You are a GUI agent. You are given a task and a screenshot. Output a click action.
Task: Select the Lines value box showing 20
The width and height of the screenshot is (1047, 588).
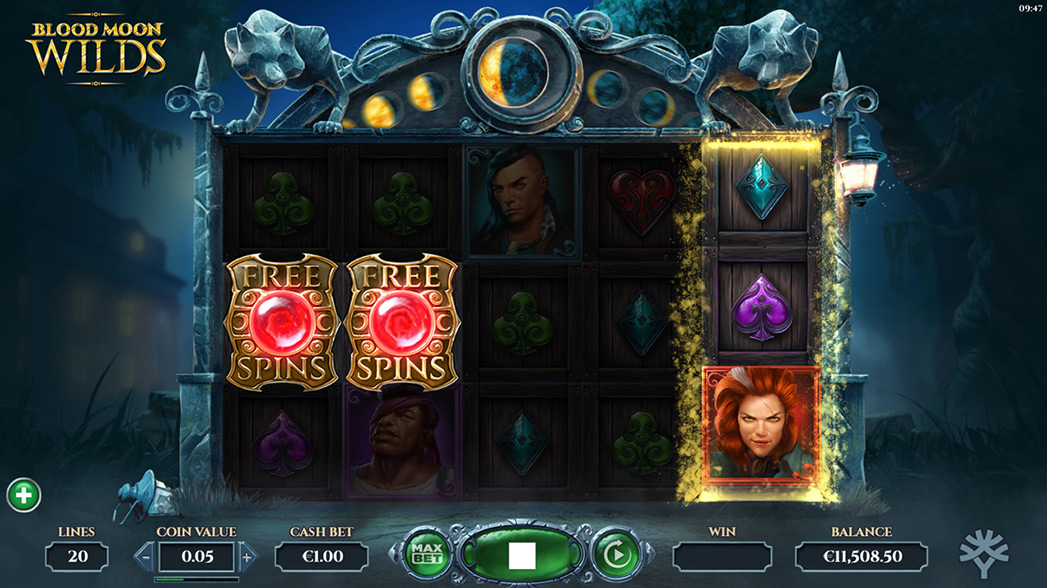pyautogui.click(x=77, y=556)
